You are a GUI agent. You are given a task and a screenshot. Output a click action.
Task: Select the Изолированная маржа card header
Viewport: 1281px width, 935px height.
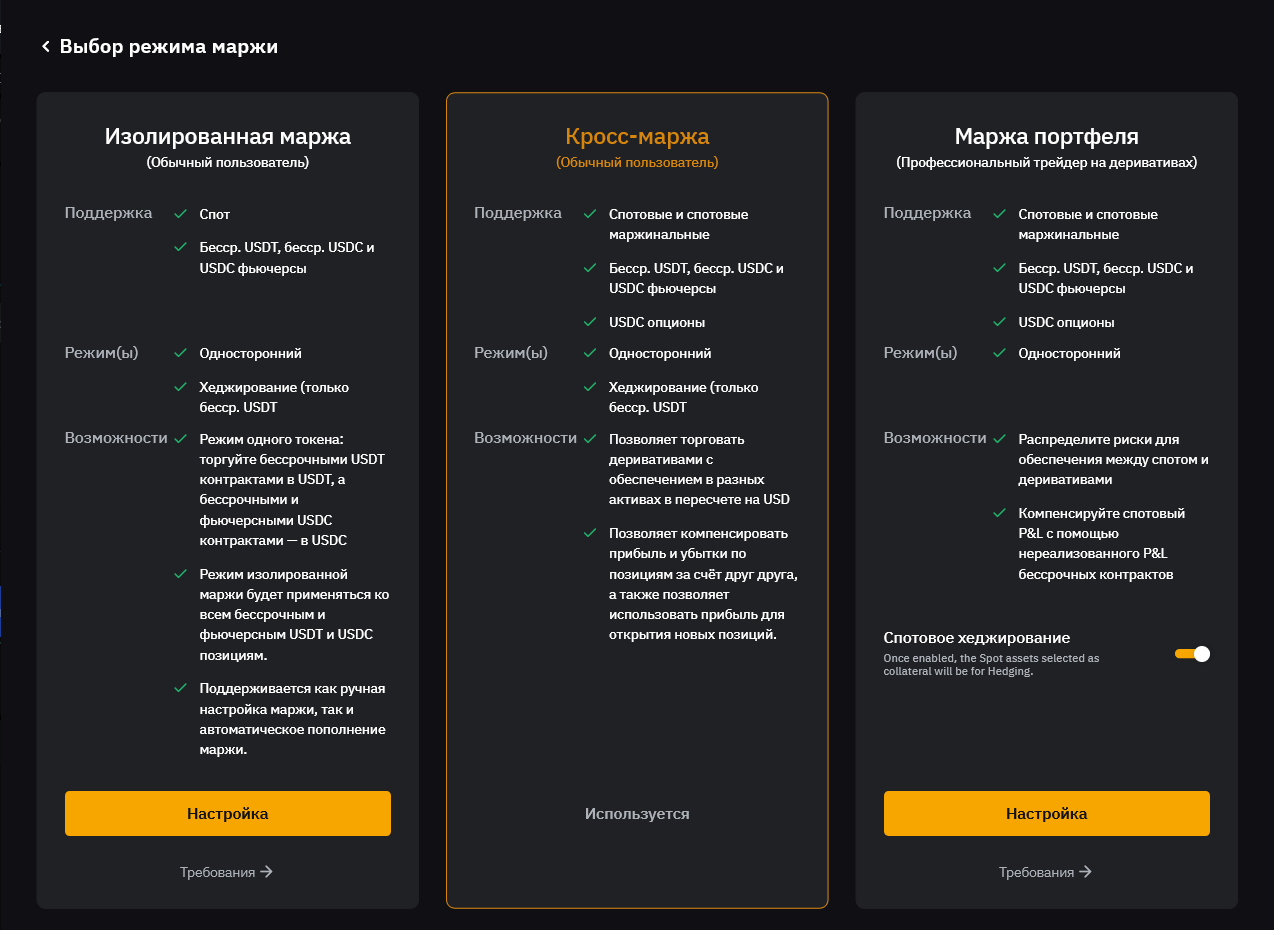[227, 136]
